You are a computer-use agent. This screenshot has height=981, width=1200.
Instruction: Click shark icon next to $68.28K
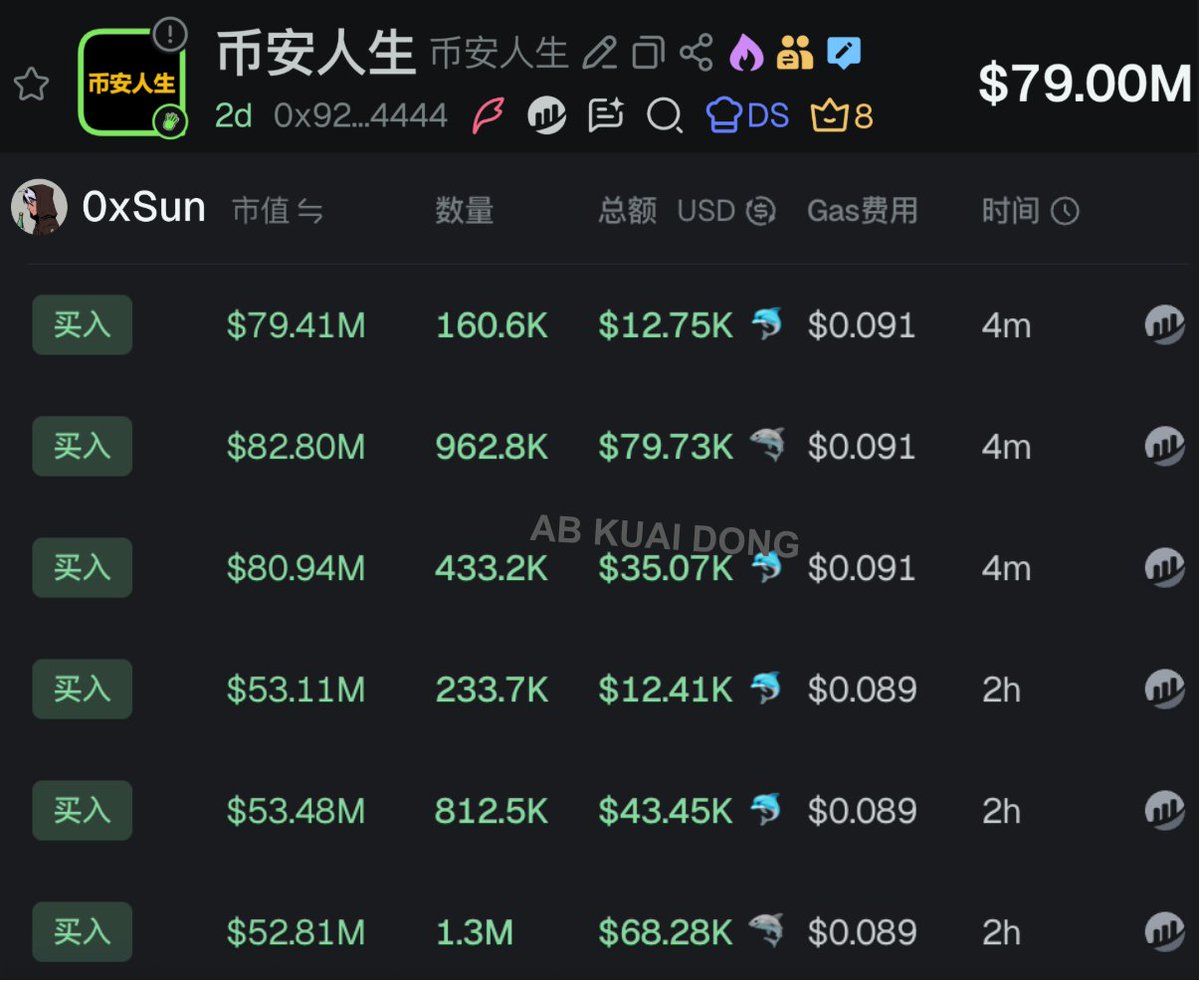click(766, 929)
